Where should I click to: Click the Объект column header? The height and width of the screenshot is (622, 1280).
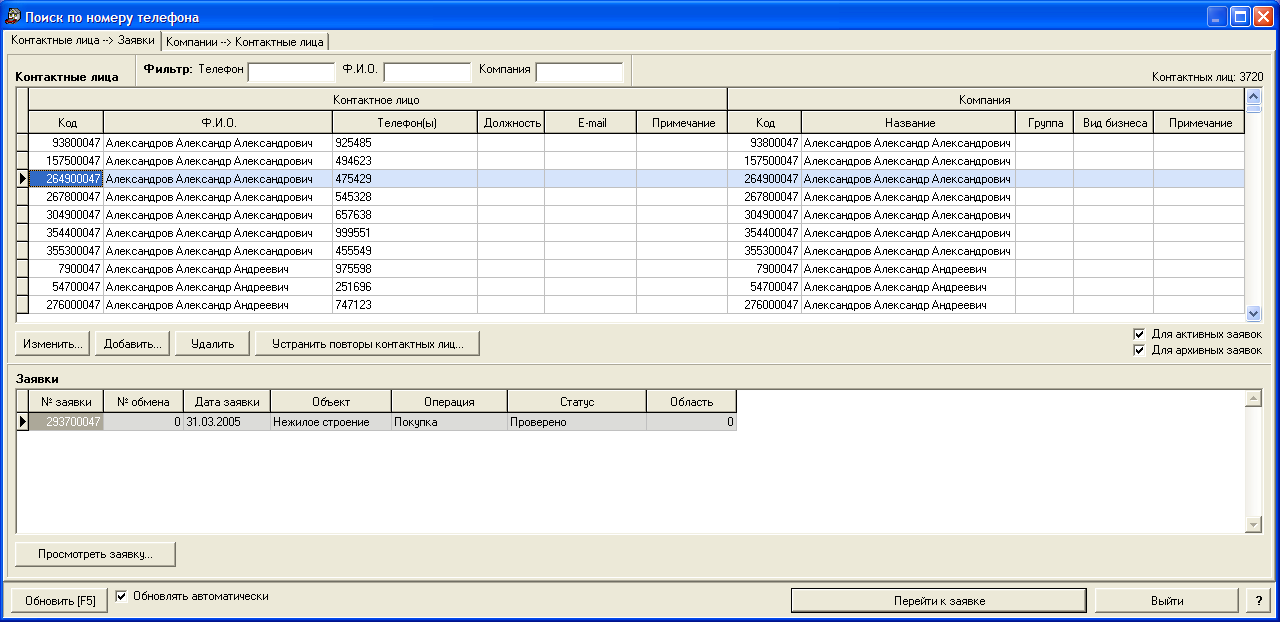(x=331, y=402)
